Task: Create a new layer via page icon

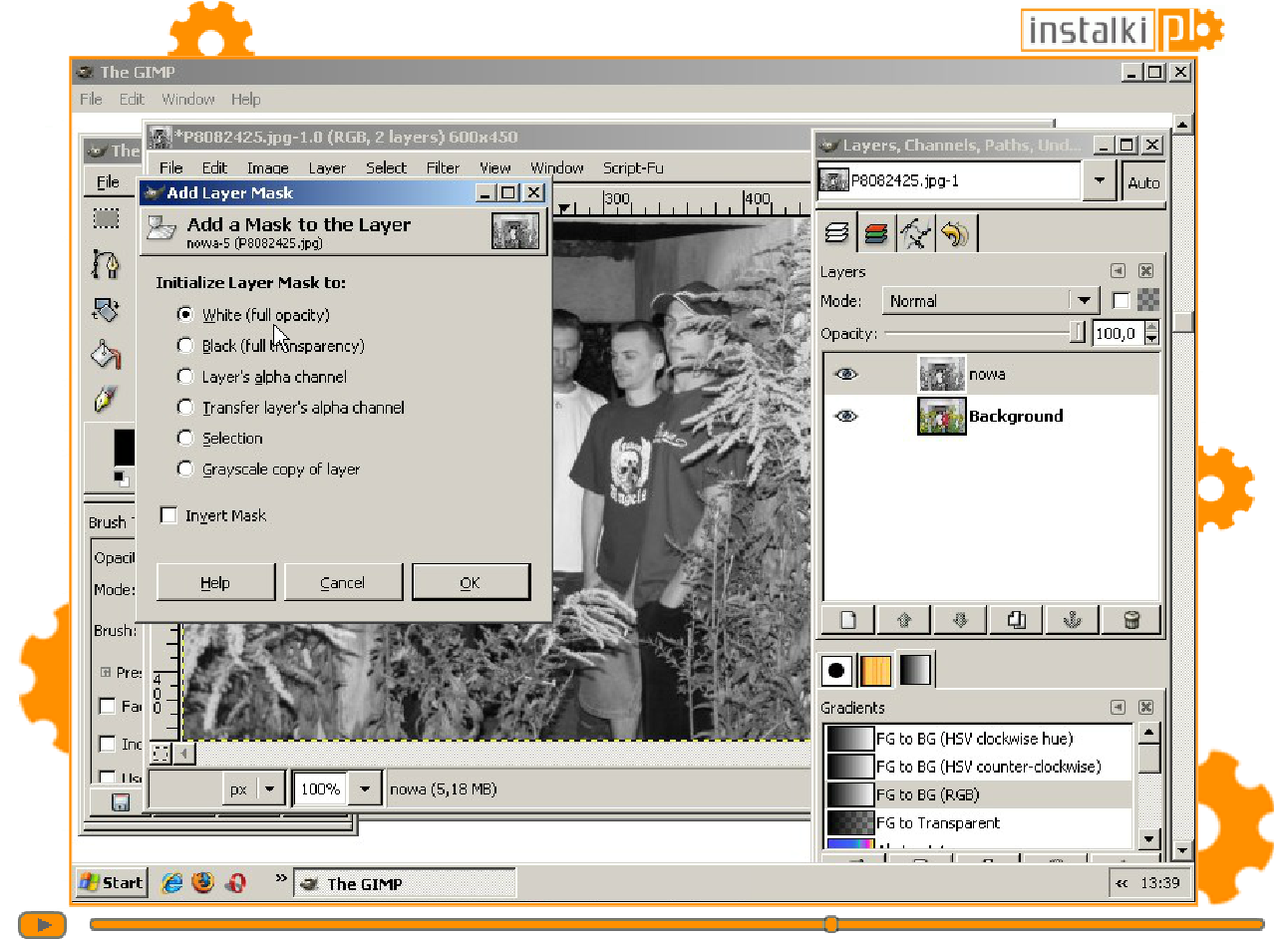Action: point(848,620)
